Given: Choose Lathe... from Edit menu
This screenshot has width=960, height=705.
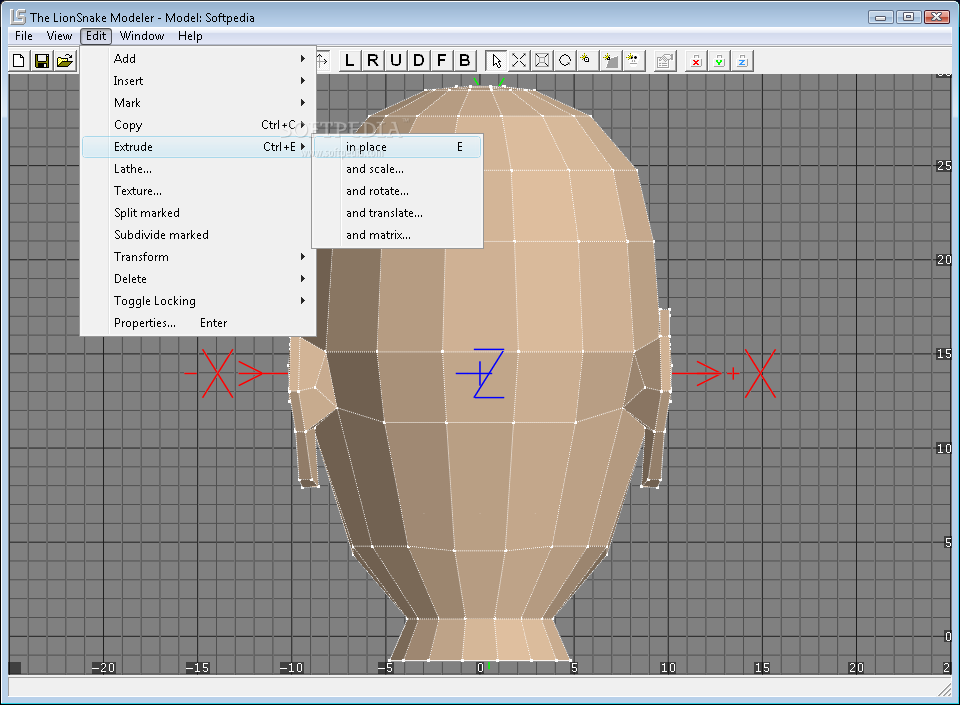Looking at the screenshot, I should 198,169.
